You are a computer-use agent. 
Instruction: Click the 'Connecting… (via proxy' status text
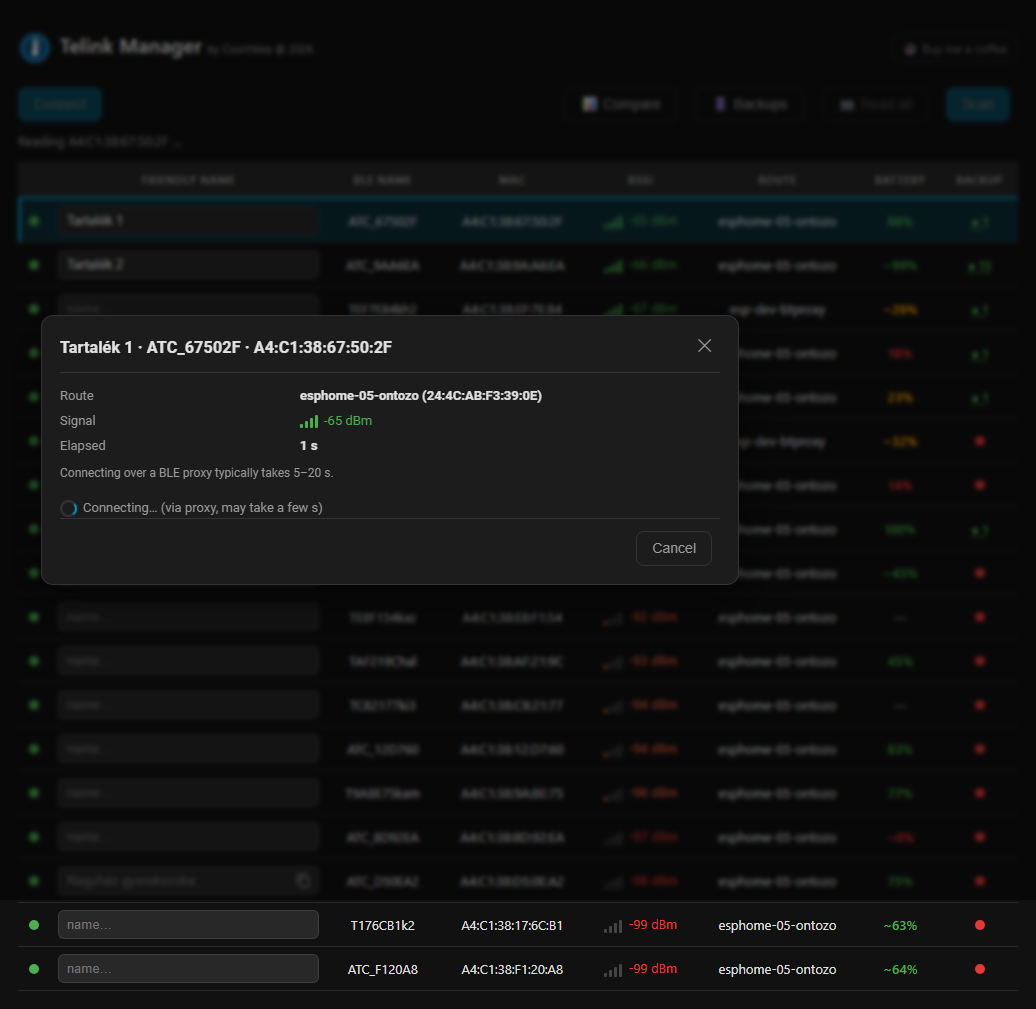(x=202, y=507)
